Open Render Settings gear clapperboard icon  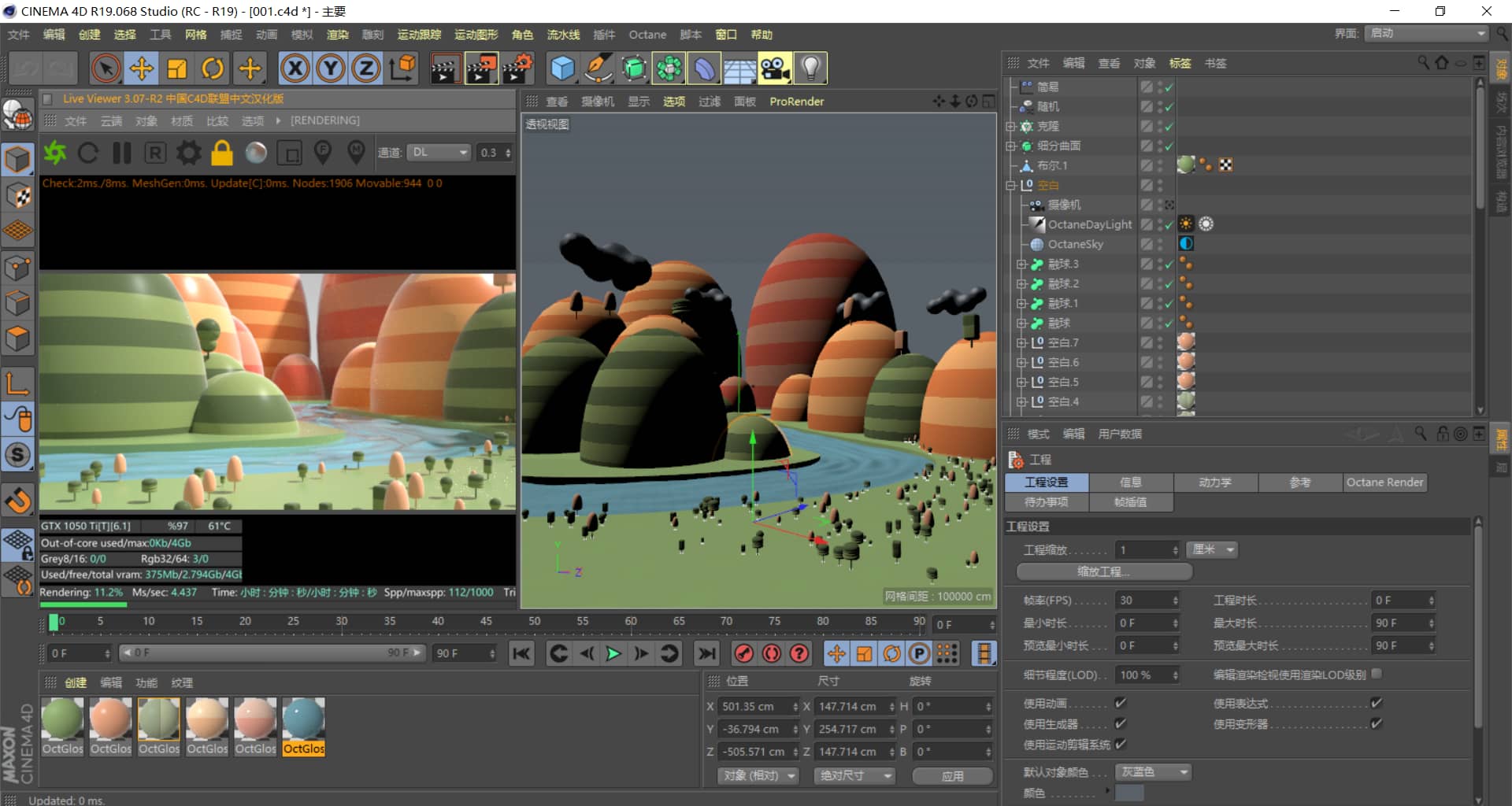[517, 68]
